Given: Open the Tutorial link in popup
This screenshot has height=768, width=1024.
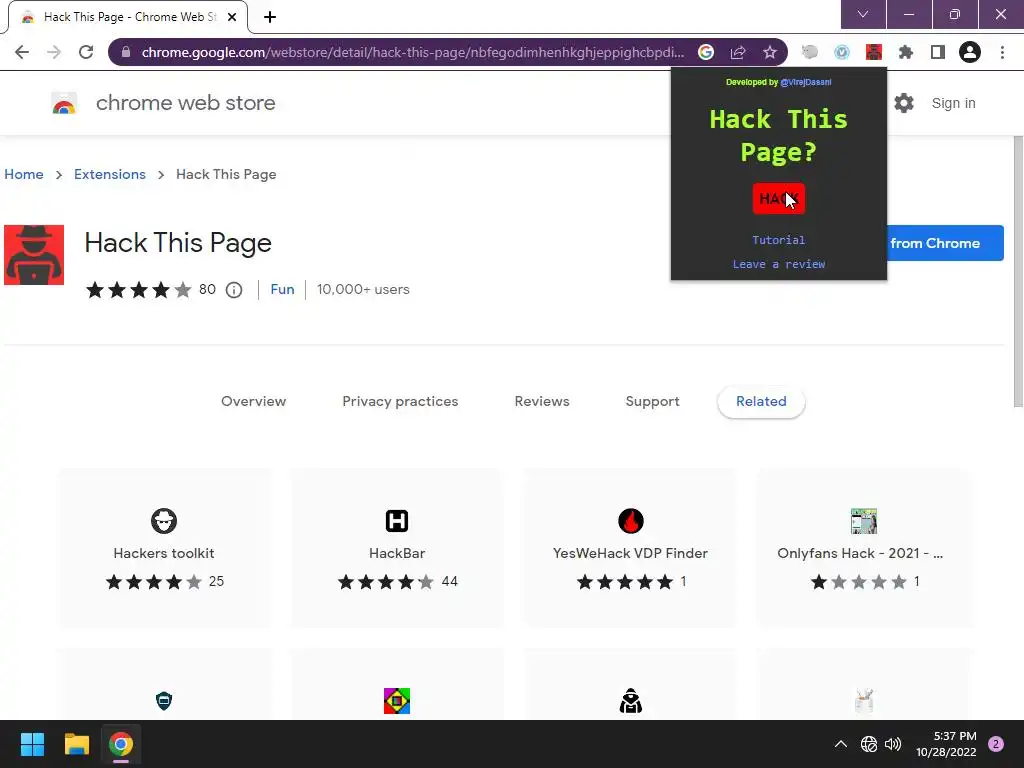Looking at the screenshot, I should [x=778, y=240].
